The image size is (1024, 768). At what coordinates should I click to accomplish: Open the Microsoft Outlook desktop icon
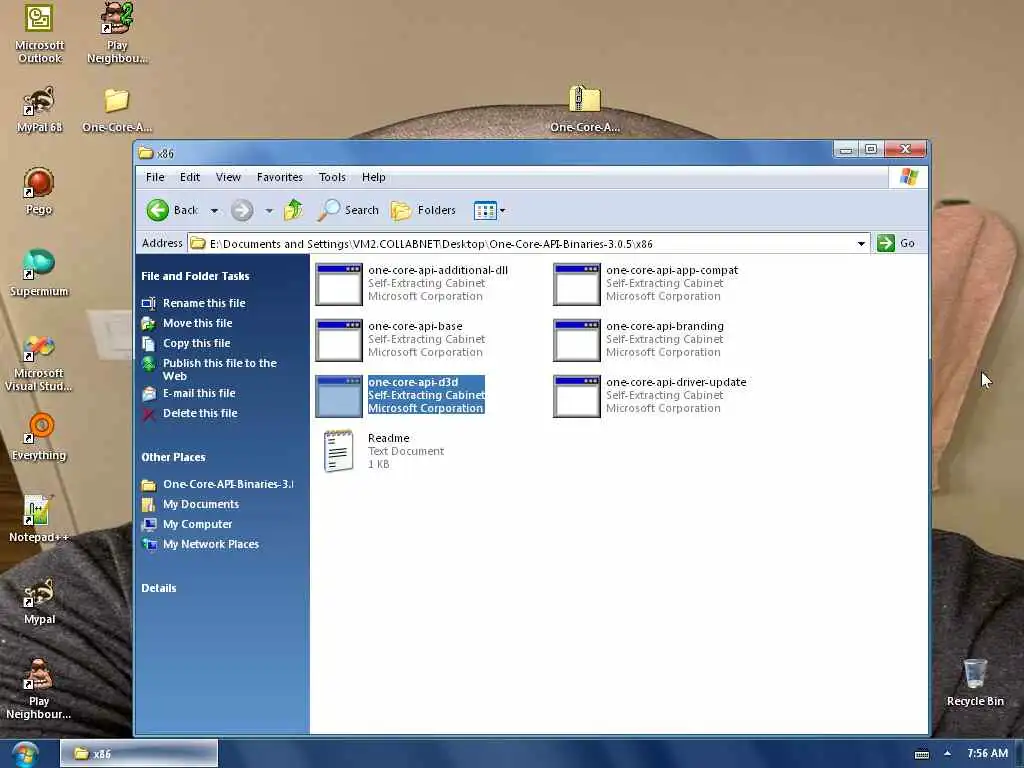[39, 33]
